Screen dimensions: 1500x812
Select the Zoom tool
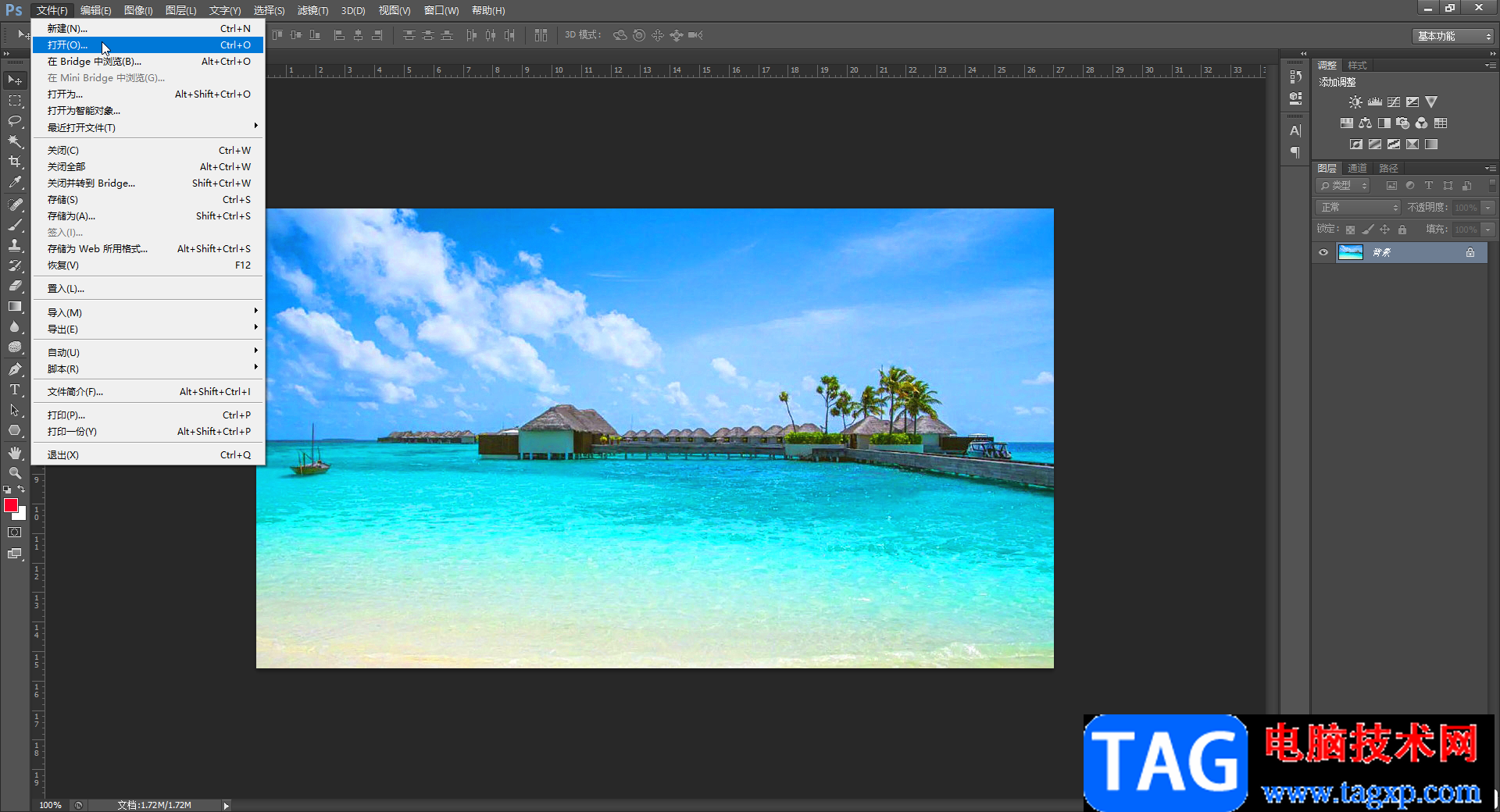pos(15,473)
